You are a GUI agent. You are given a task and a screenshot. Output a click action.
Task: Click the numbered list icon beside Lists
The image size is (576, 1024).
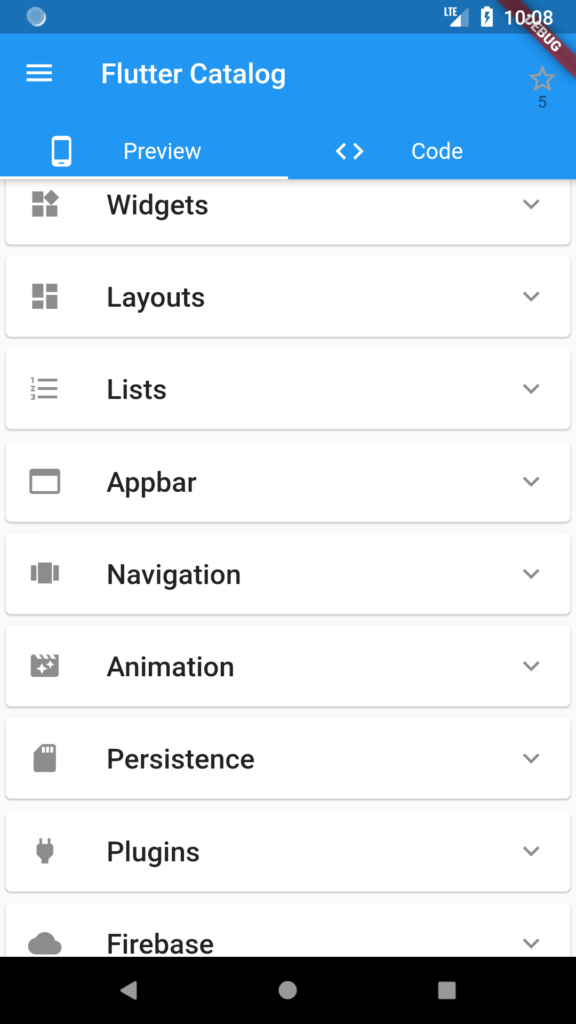click(x=44, y=389)
